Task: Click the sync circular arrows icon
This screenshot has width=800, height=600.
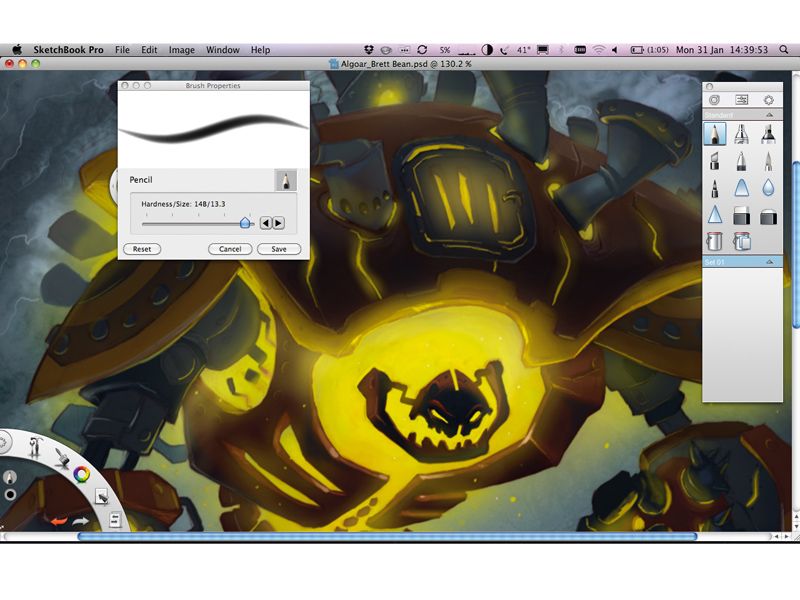Action: [422, 49]
